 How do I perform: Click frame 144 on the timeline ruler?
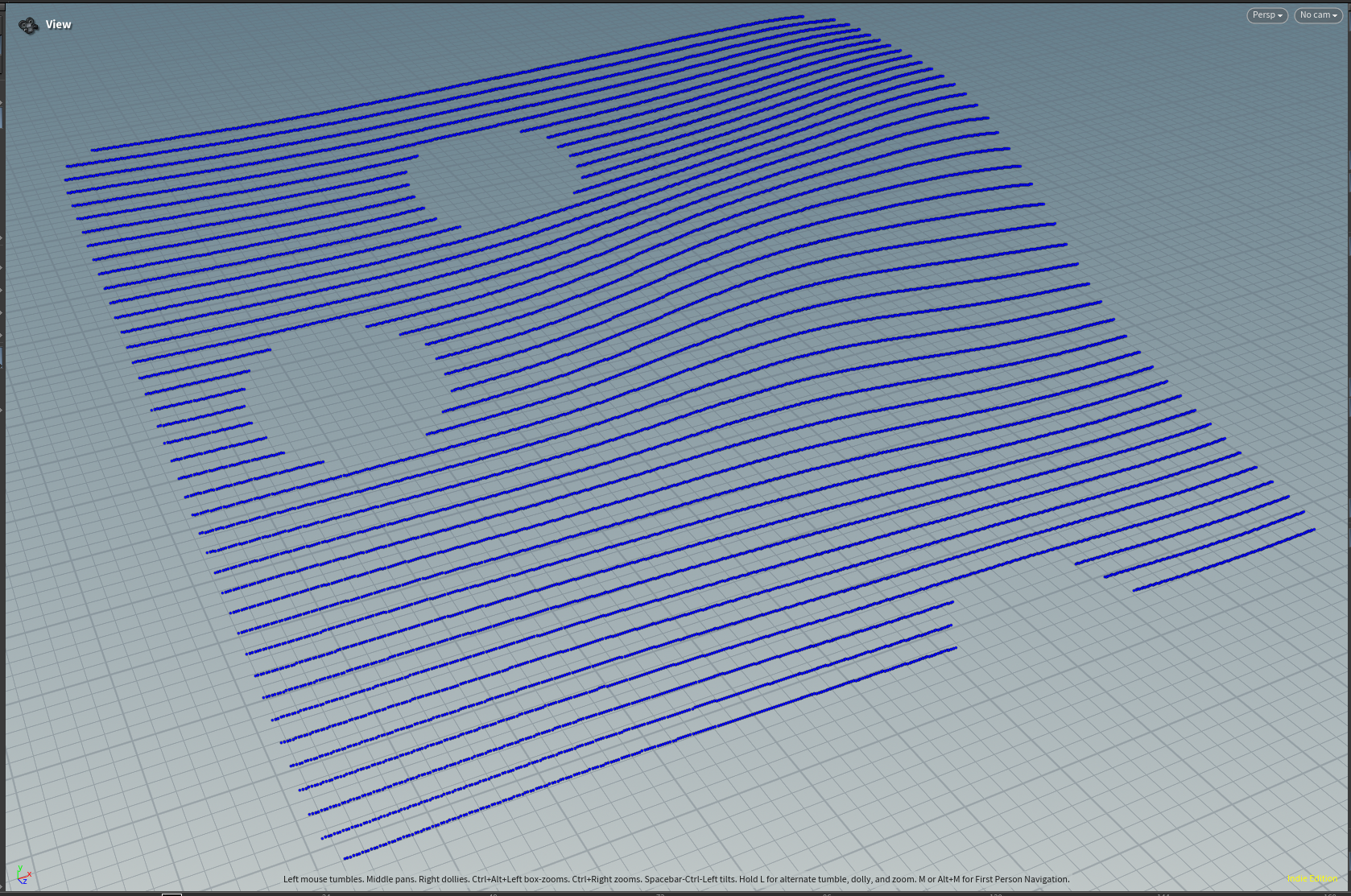click(x=1163, y=894)
